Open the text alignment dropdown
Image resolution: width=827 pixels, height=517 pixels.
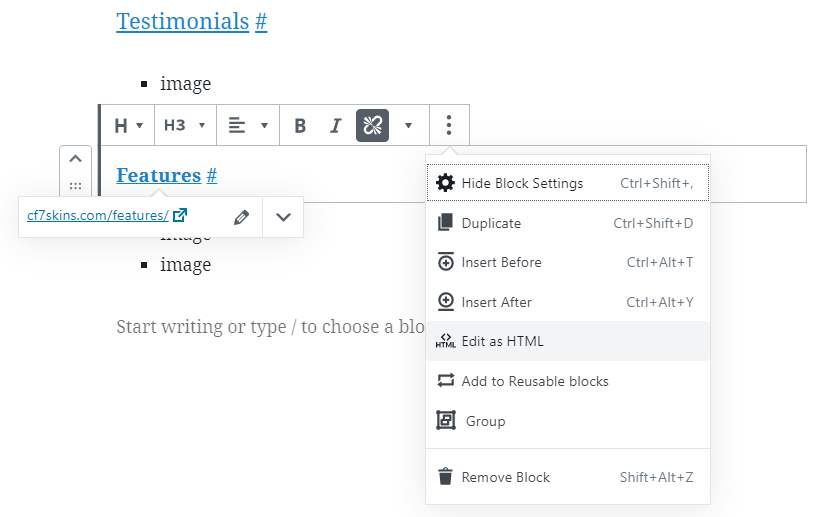point(247,126)
